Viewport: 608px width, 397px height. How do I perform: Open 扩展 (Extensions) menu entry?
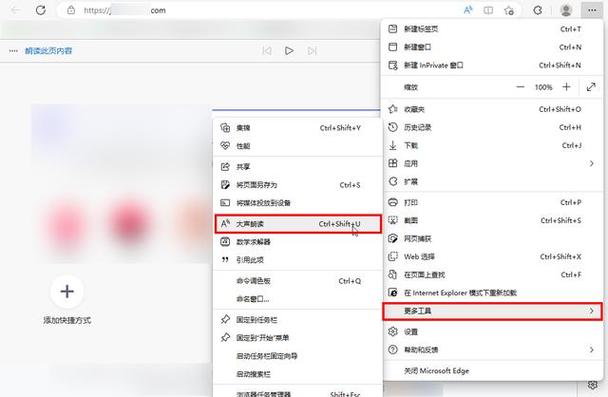click(492, 181)
